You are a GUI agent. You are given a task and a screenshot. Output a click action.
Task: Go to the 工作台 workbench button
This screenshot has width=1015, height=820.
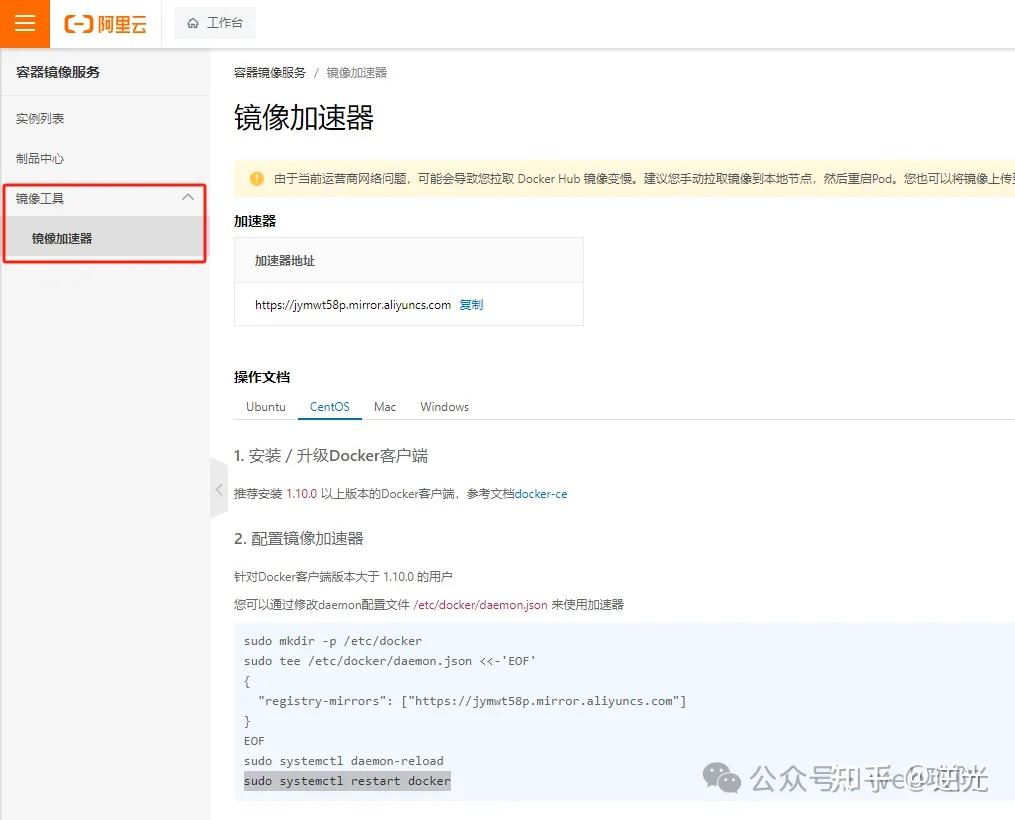click(215, 23)
